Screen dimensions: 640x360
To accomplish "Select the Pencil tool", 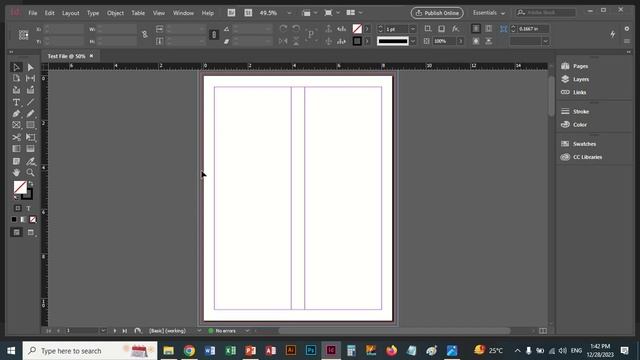I will tap(31, 114).
